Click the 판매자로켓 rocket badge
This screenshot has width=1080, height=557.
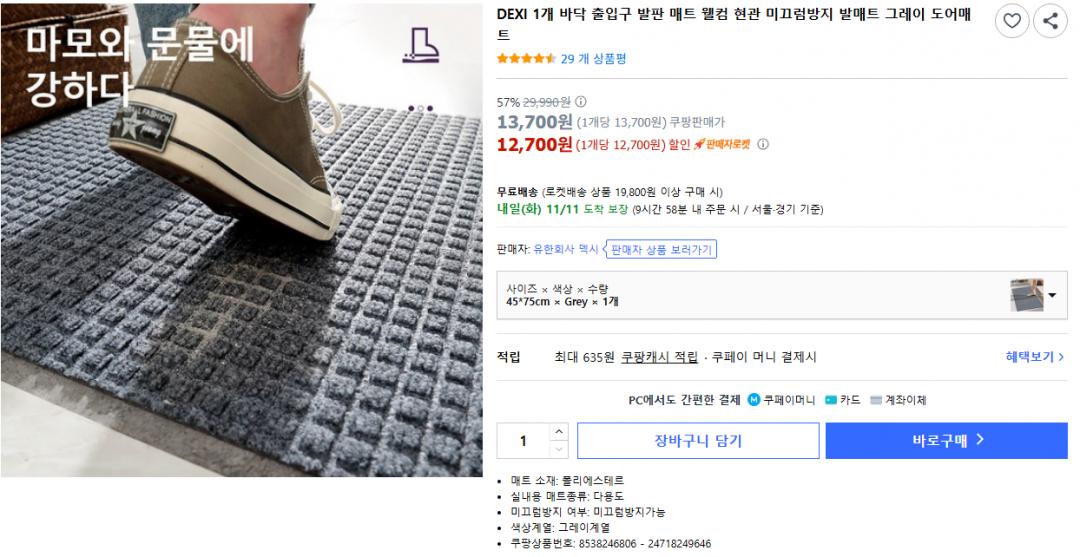point(722,144)
